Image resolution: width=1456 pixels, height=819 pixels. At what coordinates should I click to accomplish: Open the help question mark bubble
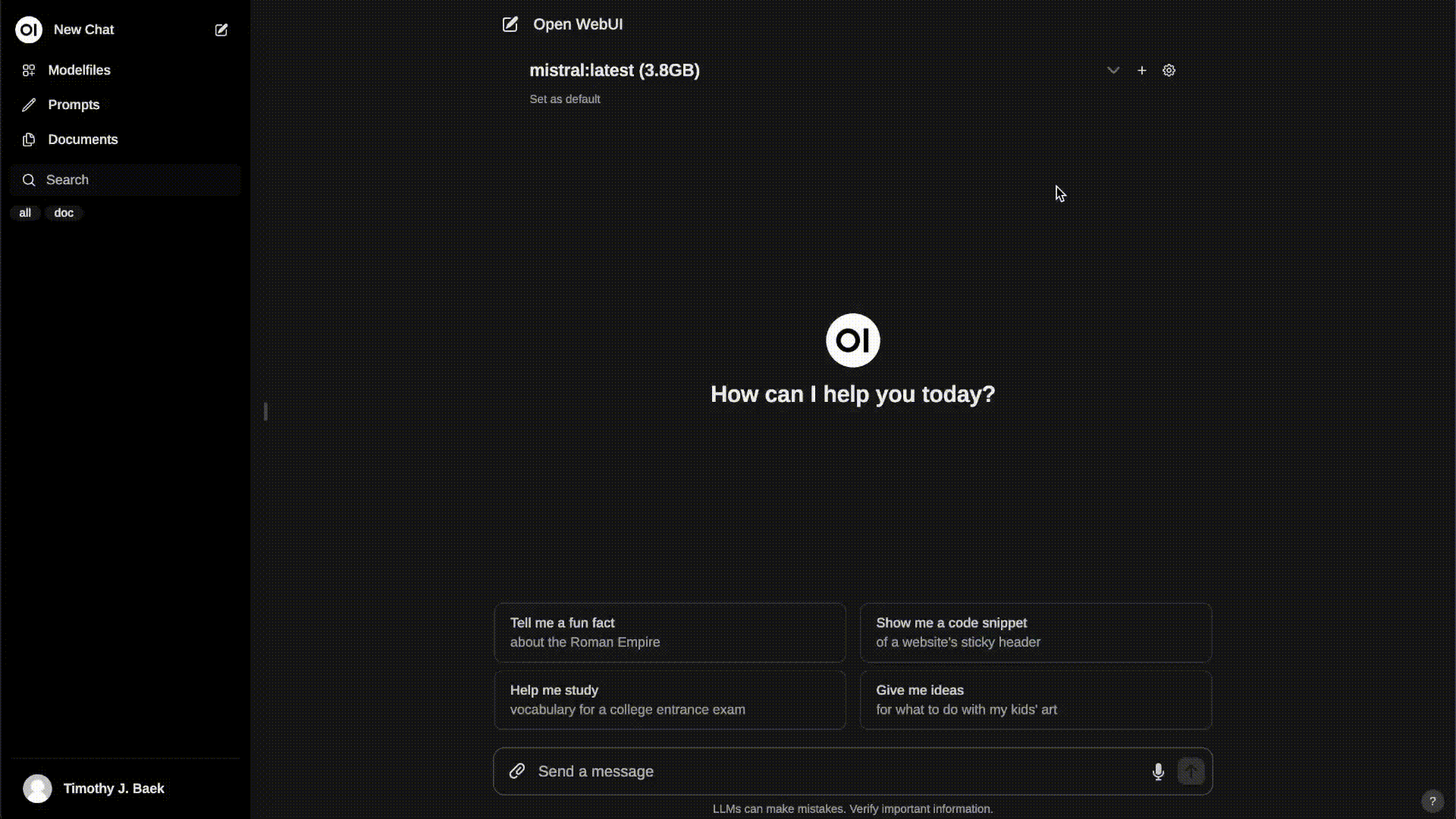1434,800
